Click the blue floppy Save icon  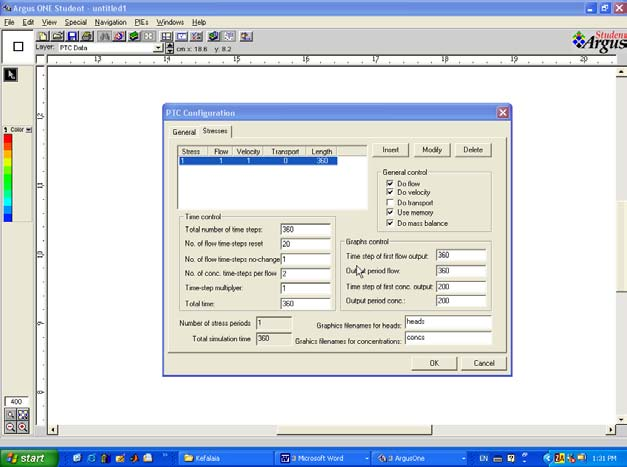click(72, 36)
